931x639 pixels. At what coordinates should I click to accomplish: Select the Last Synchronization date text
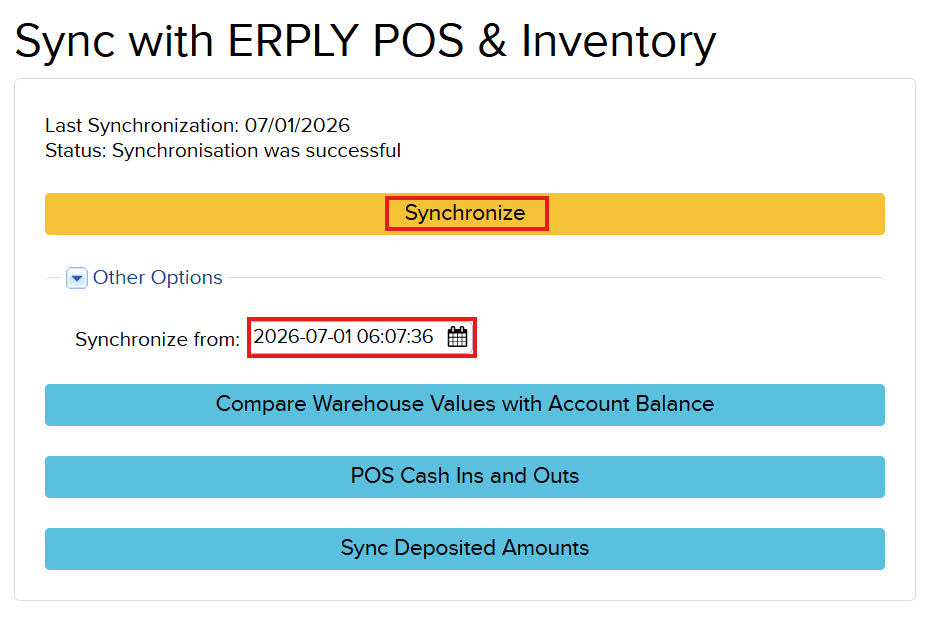(x=198, y=125)
